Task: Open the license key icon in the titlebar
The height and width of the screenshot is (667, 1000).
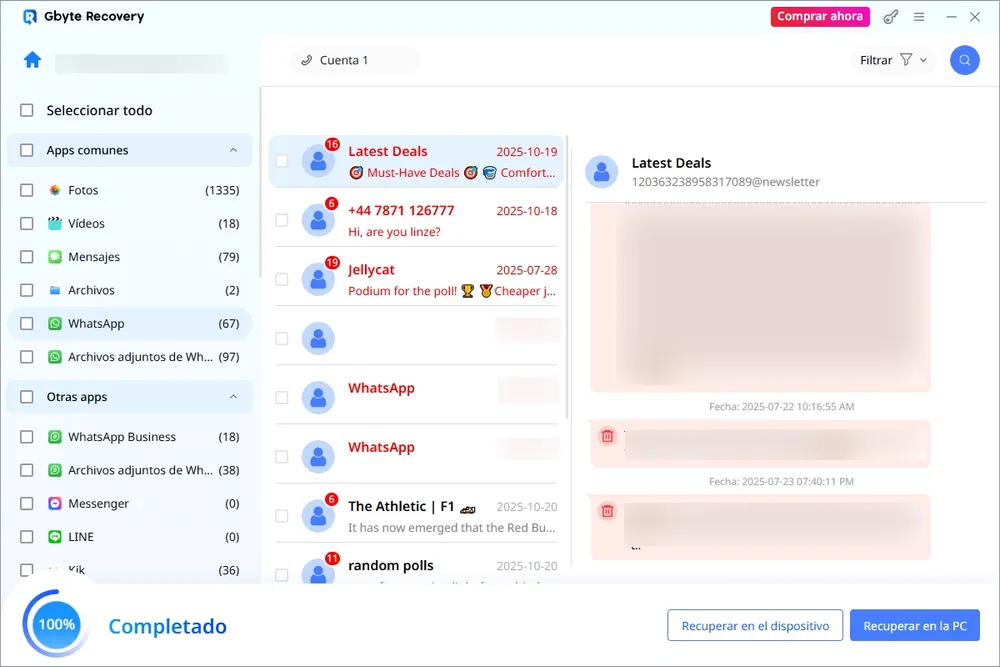Action: coord(890,16)
